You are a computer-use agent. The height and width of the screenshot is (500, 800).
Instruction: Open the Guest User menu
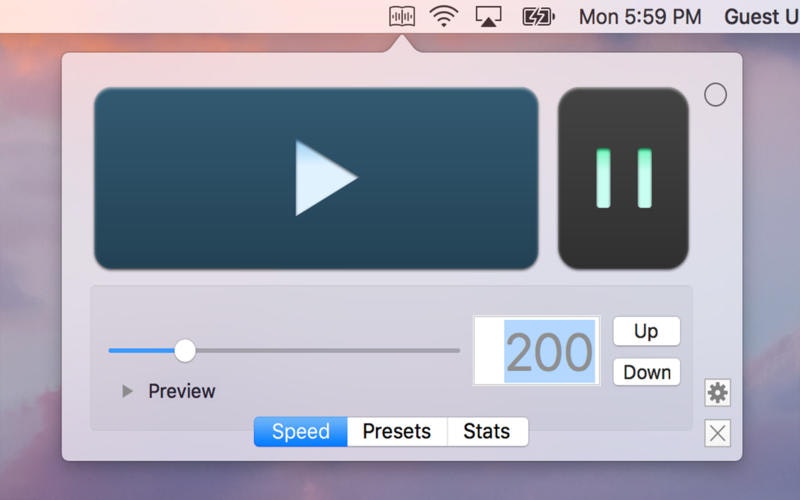tap(762, 17)
